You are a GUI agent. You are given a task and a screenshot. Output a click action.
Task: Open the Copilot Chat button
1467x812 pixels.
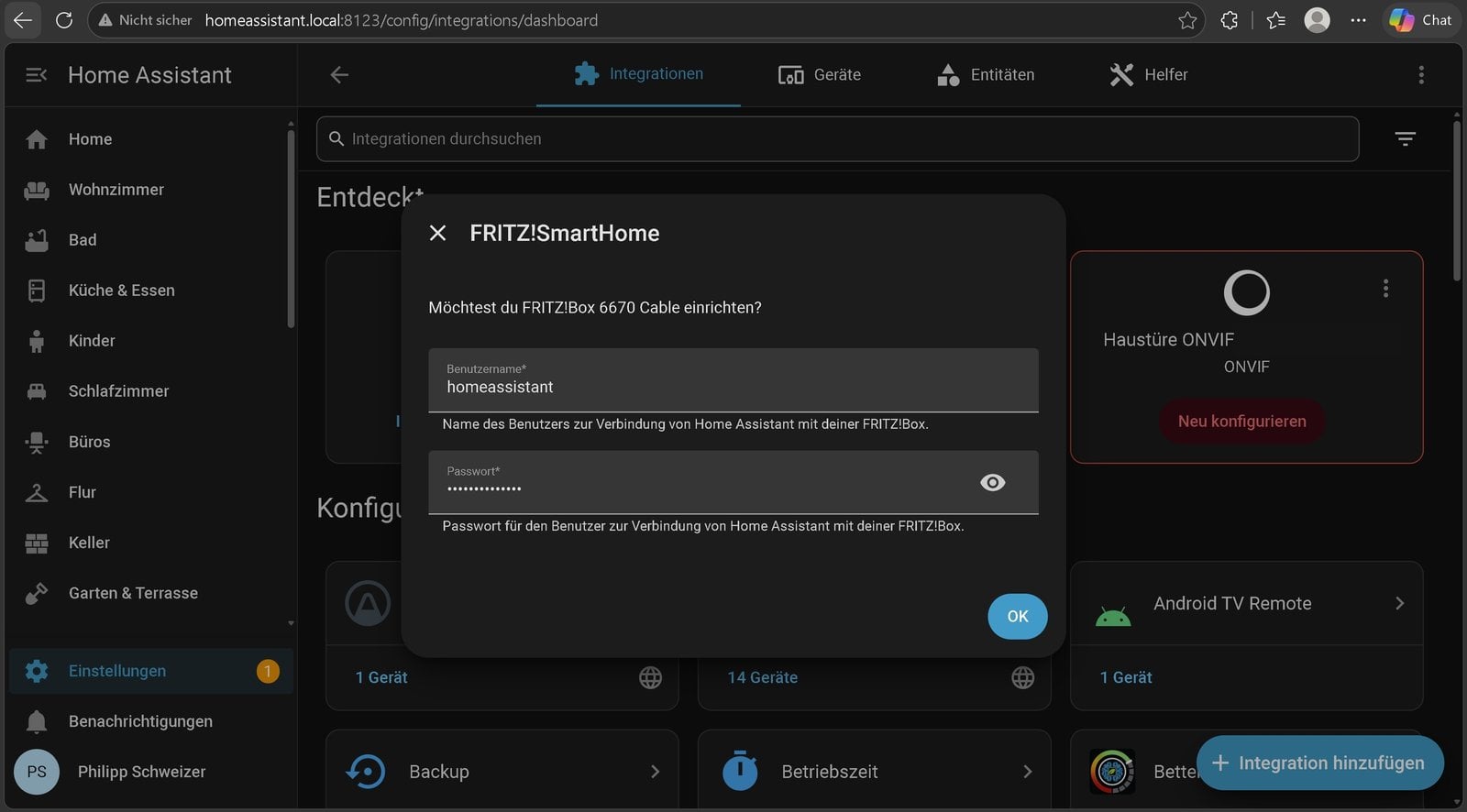pyautogui.click(x=1420, y=20)
